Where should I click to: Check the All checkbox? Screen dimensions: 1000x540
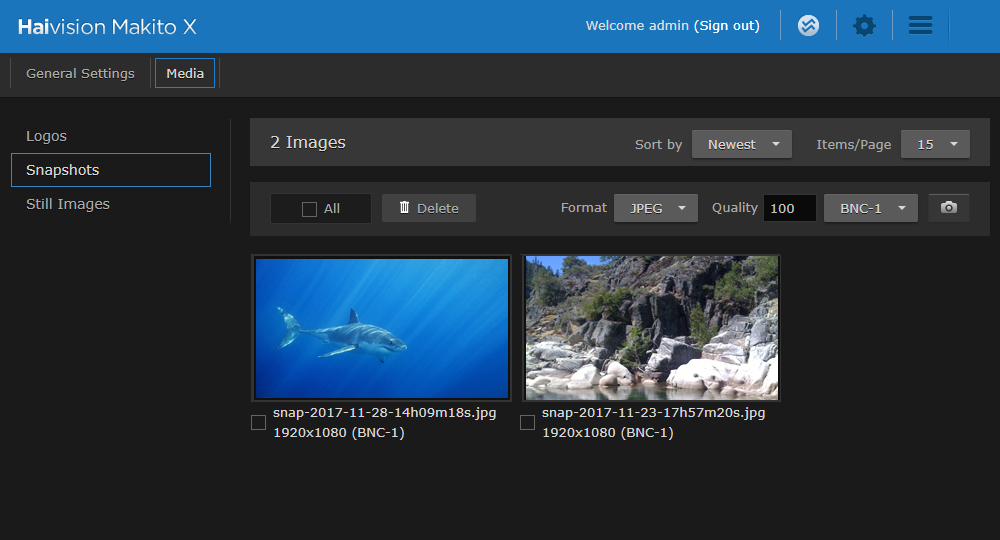pos(310,209)
